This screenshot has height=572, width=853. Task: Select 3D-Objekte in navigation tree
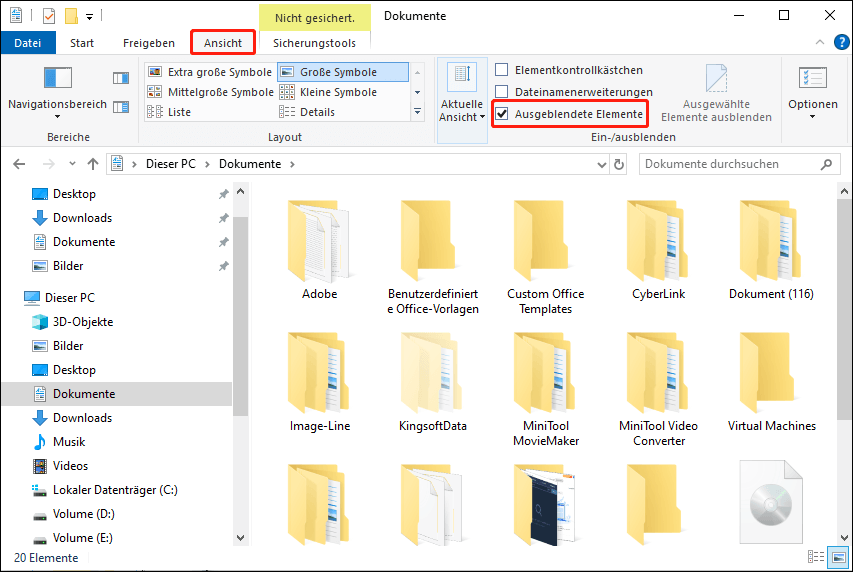[73, 322]
